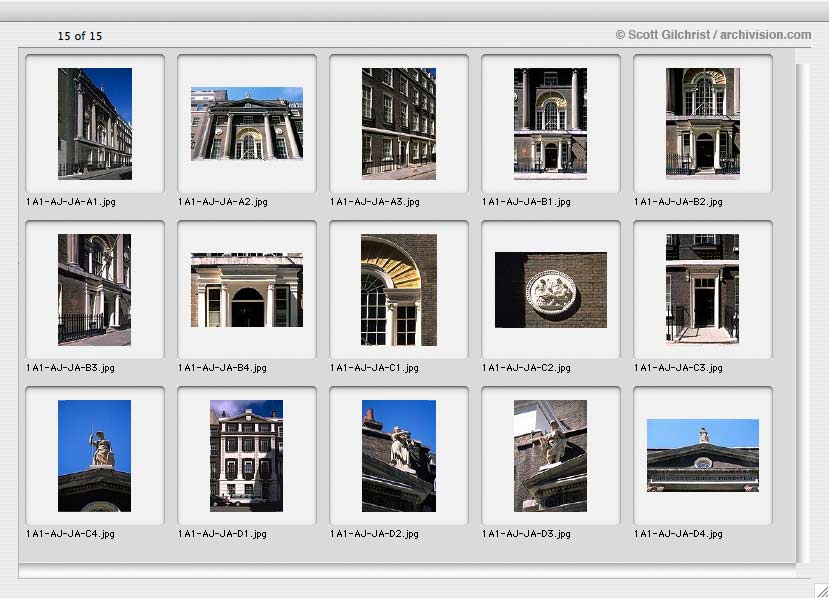Click the filename text 1A1-AJ-JA-A2.jpg
829x598 pixels.
click(223, 201)
